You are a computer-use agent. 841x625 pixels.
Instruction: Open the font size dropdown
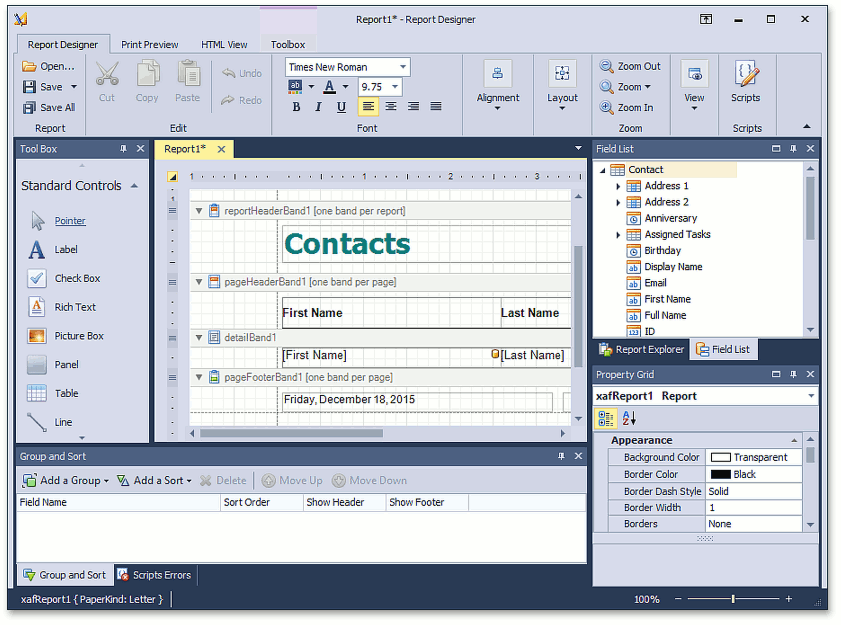[395, 87]
